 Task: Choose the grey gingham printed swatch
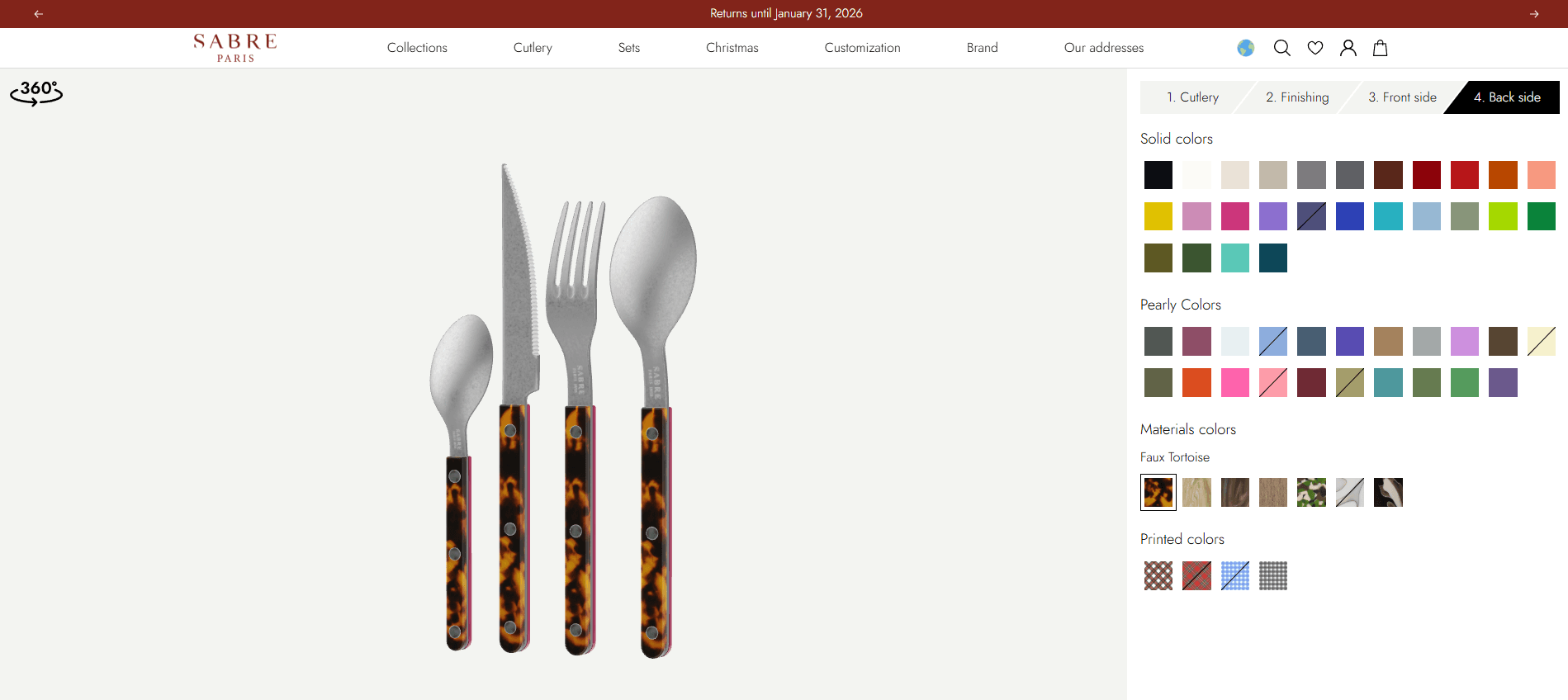point(1272,575)
